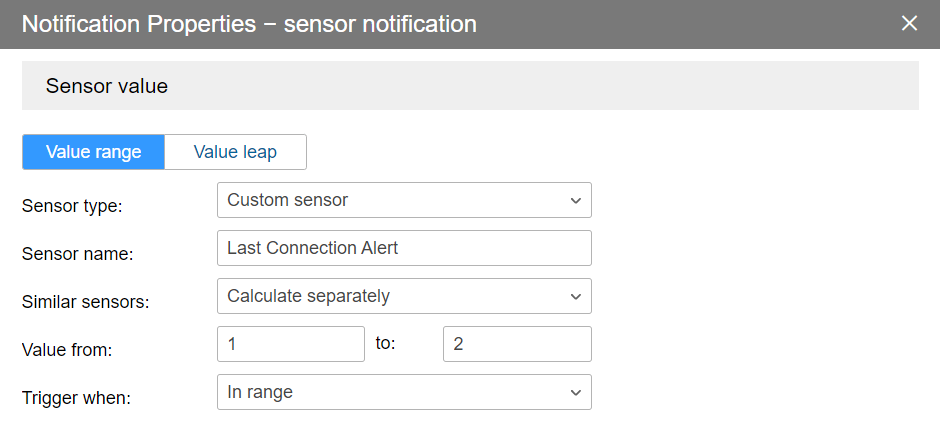Click the Value from input containing 1

point(290,344)
